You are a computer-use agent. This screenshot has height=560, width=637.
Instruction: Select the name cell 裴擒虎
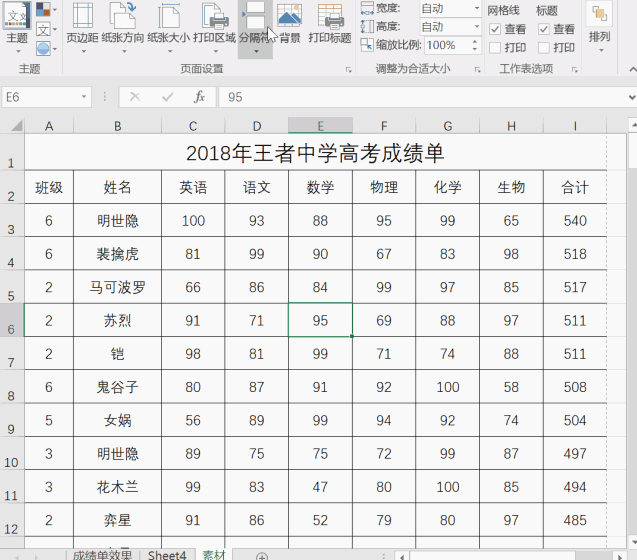tap(117, 254)
